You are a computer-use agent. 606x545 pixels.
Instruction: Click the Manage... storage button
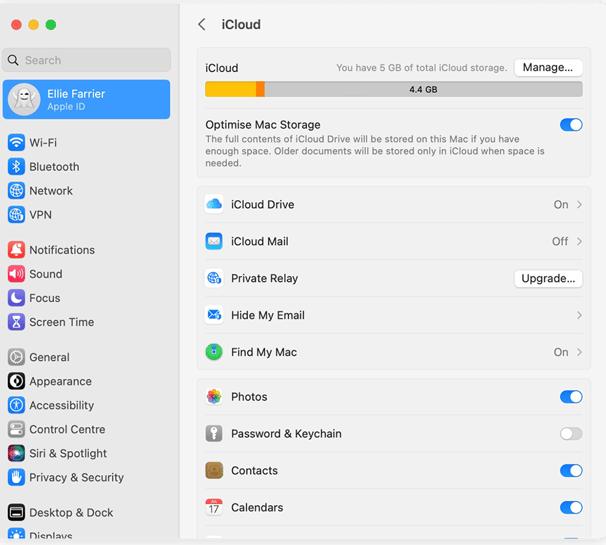pos(548,68)
